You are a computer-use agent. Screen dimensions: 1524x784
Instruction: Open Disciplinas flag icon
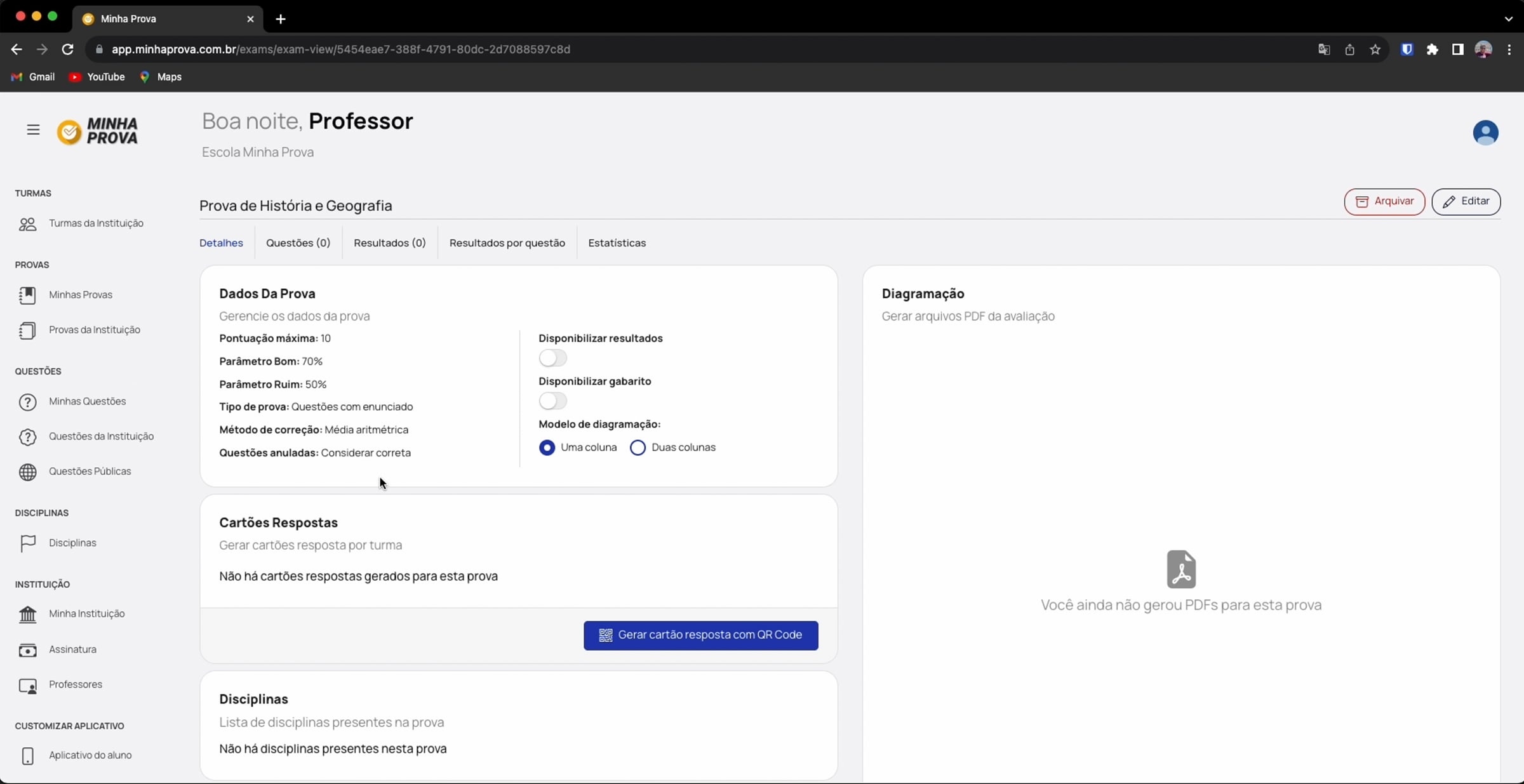pos(27,543)
